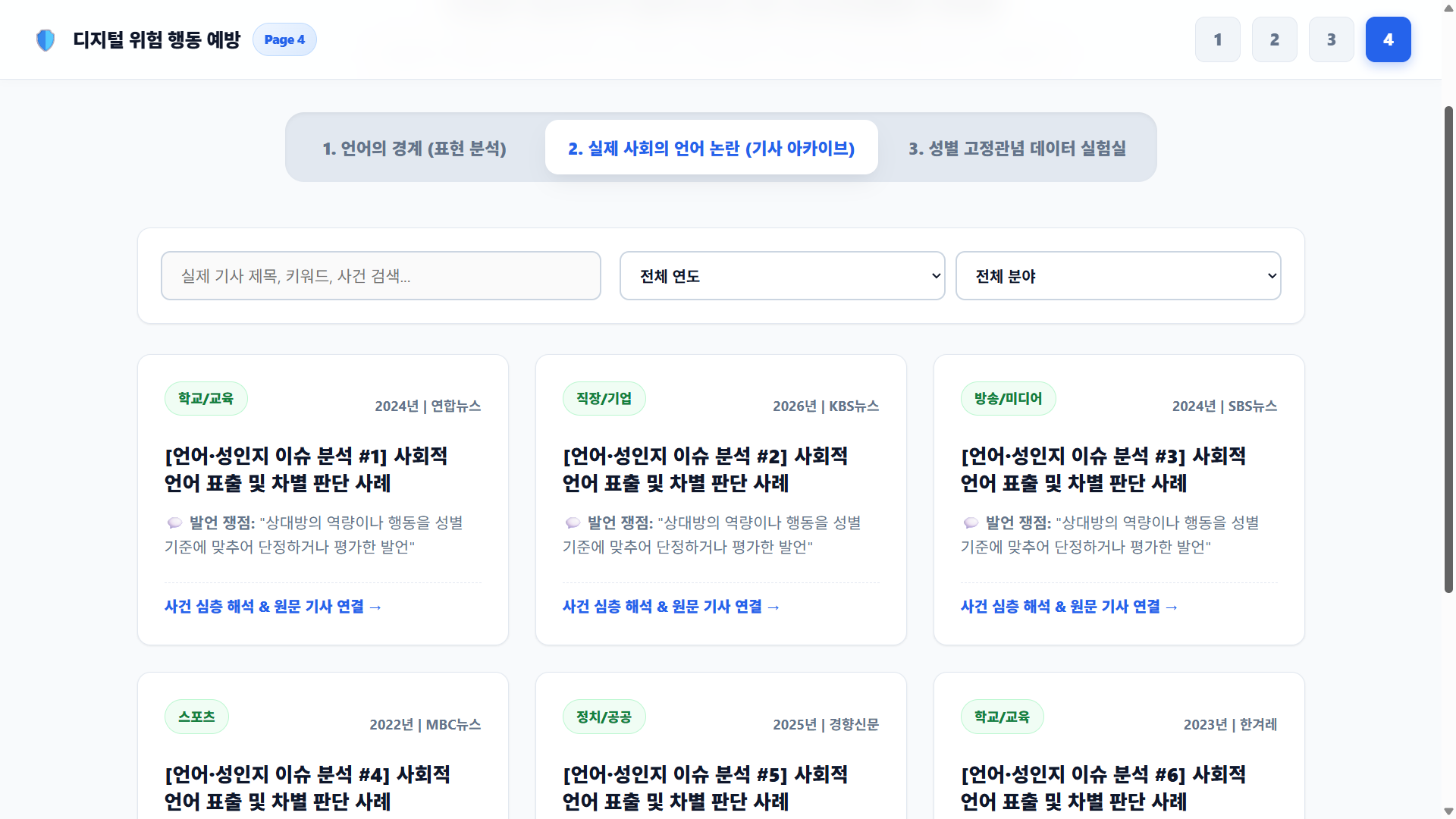
Task: Switch to tab 1. 언어의 경계 (표현 분석)
Action: pos(415,148)
